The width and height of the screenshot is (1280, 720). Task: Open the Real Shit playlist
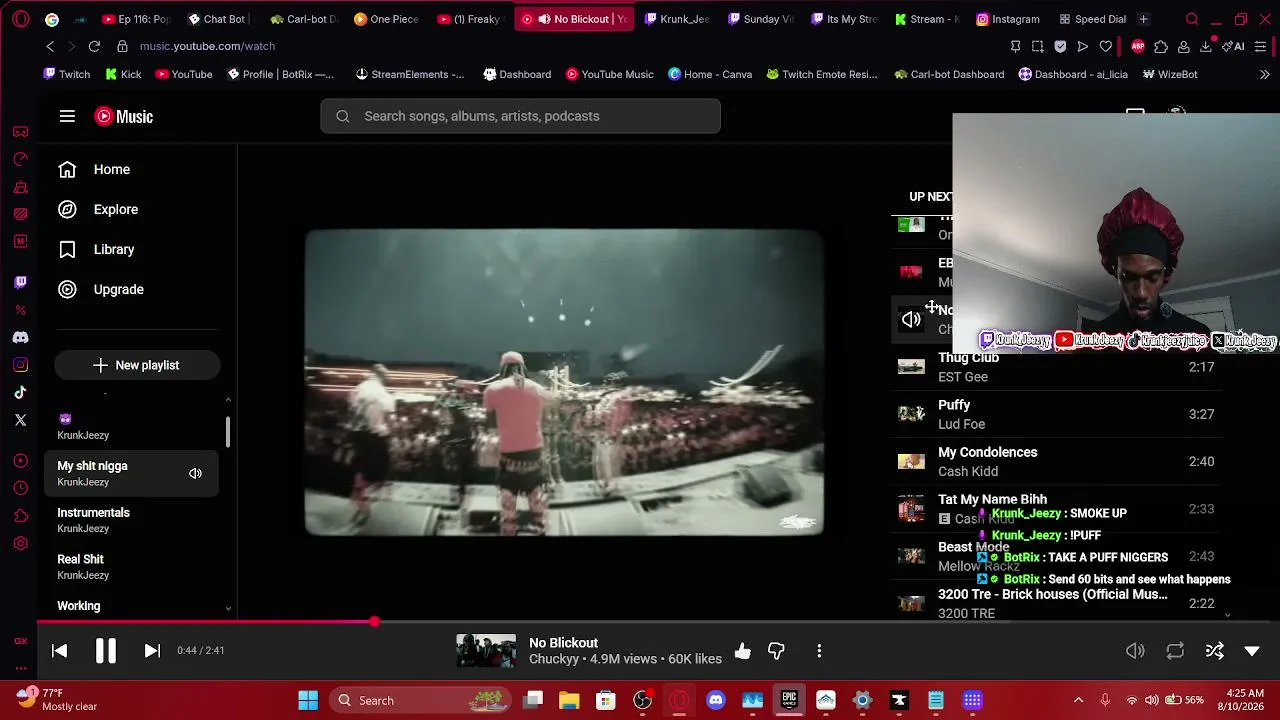[x=131, y=567]
